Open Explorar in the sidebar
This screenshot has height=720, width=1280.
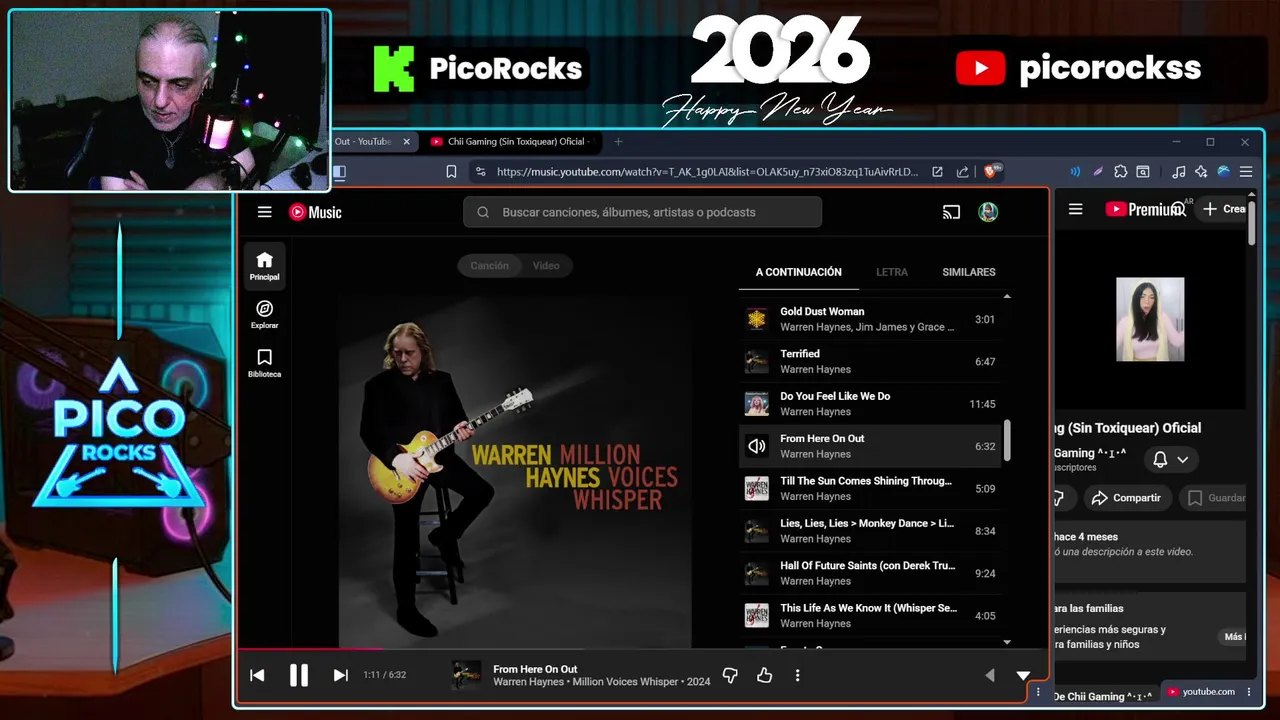click(x=264, y=315)
